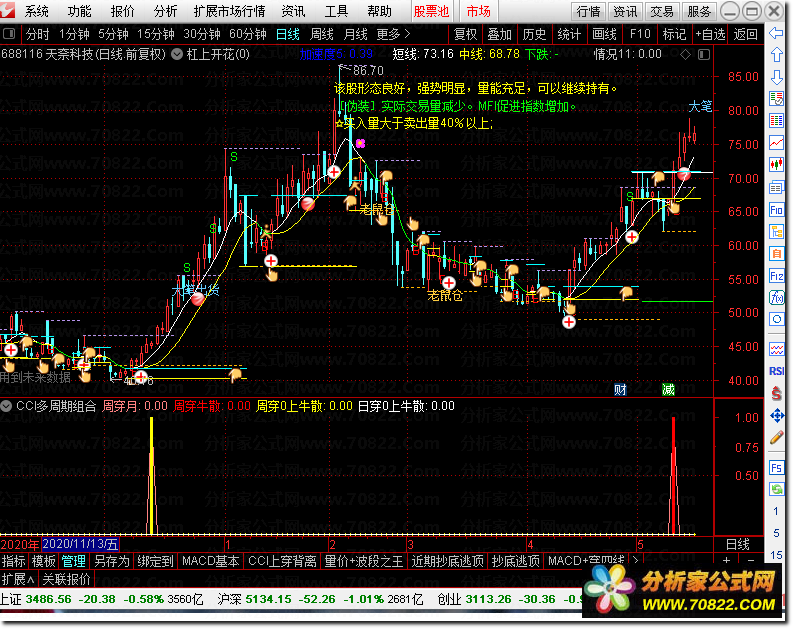Click the 画线 button

pos(604,34)
